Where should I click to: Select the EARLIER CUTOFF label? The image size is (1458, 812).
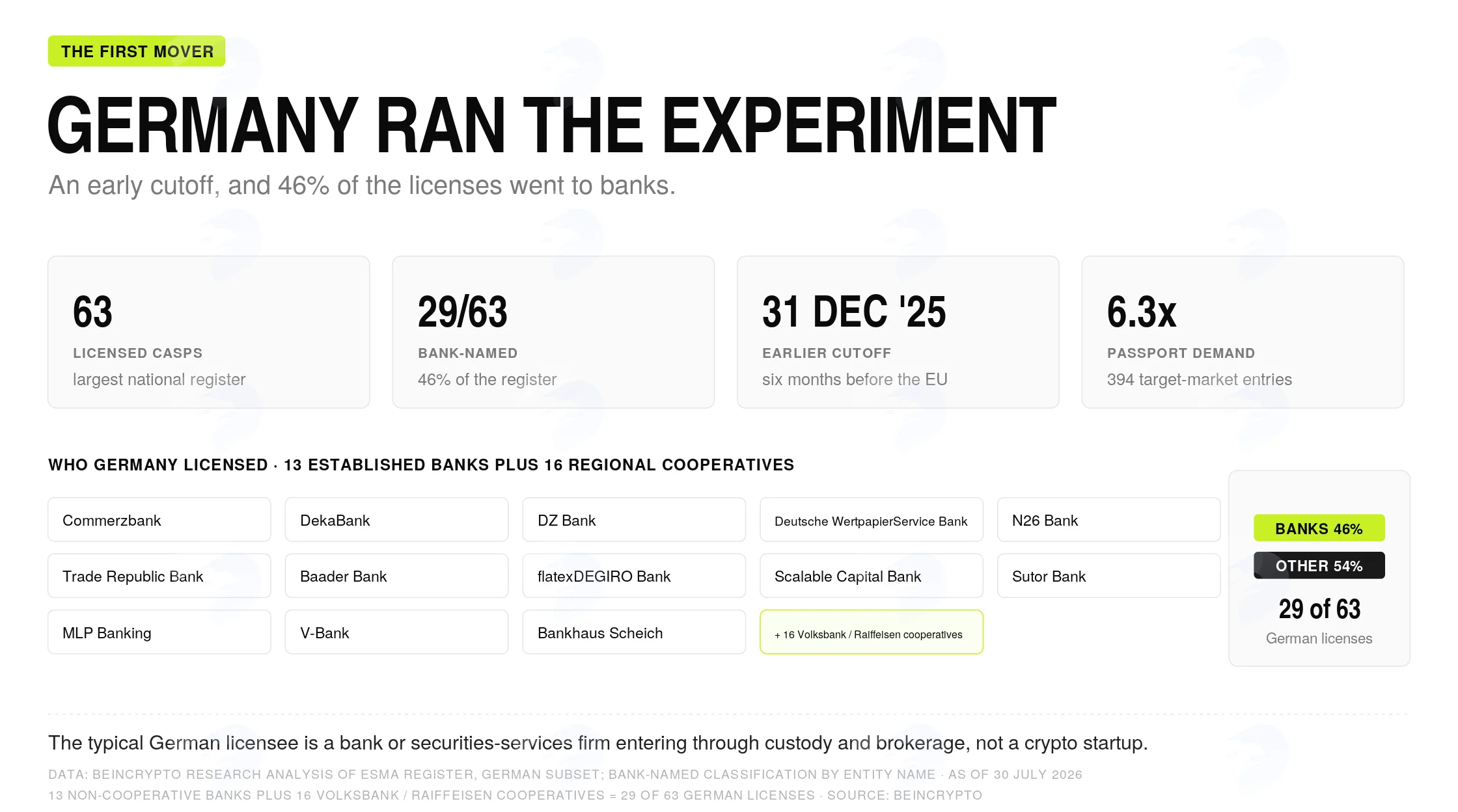(x=827, y=353)
